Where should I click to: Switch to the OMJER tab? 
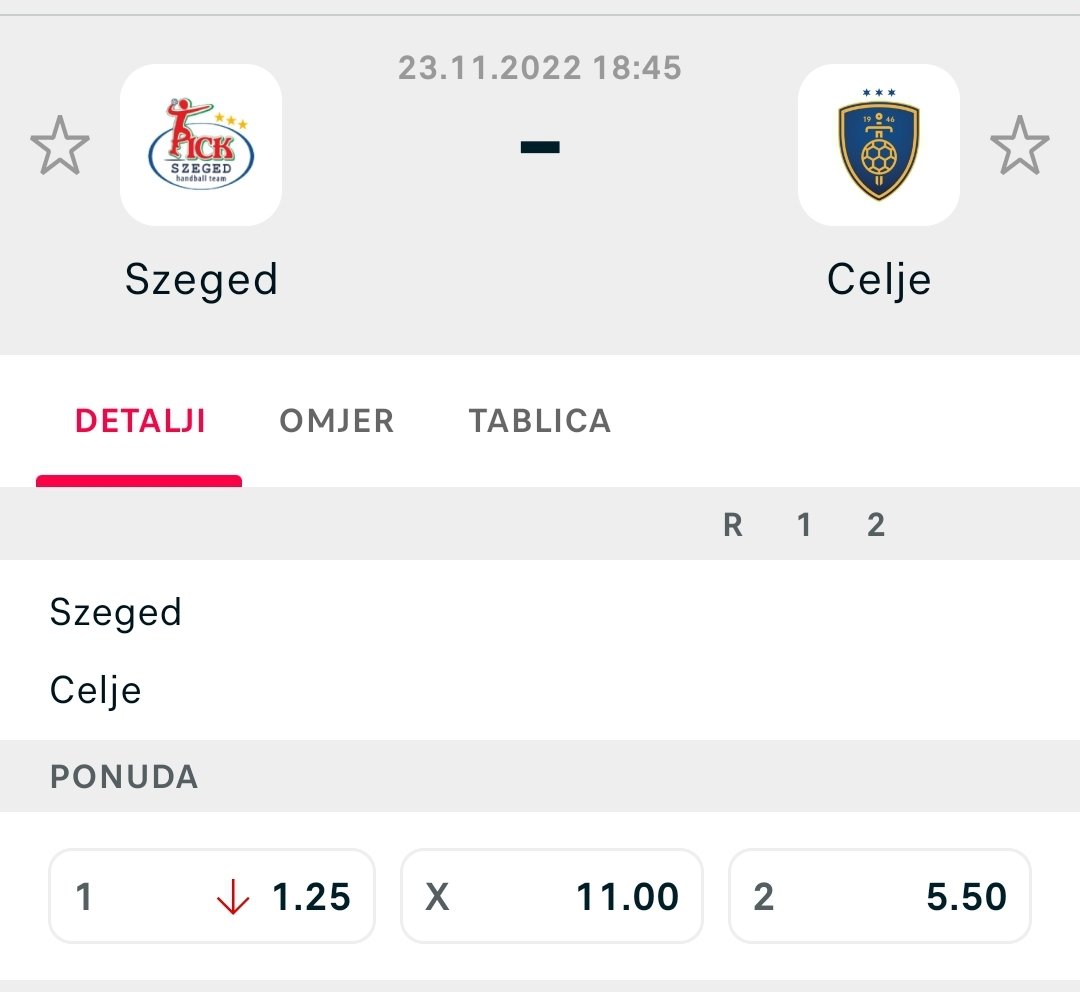pos(337,421)
